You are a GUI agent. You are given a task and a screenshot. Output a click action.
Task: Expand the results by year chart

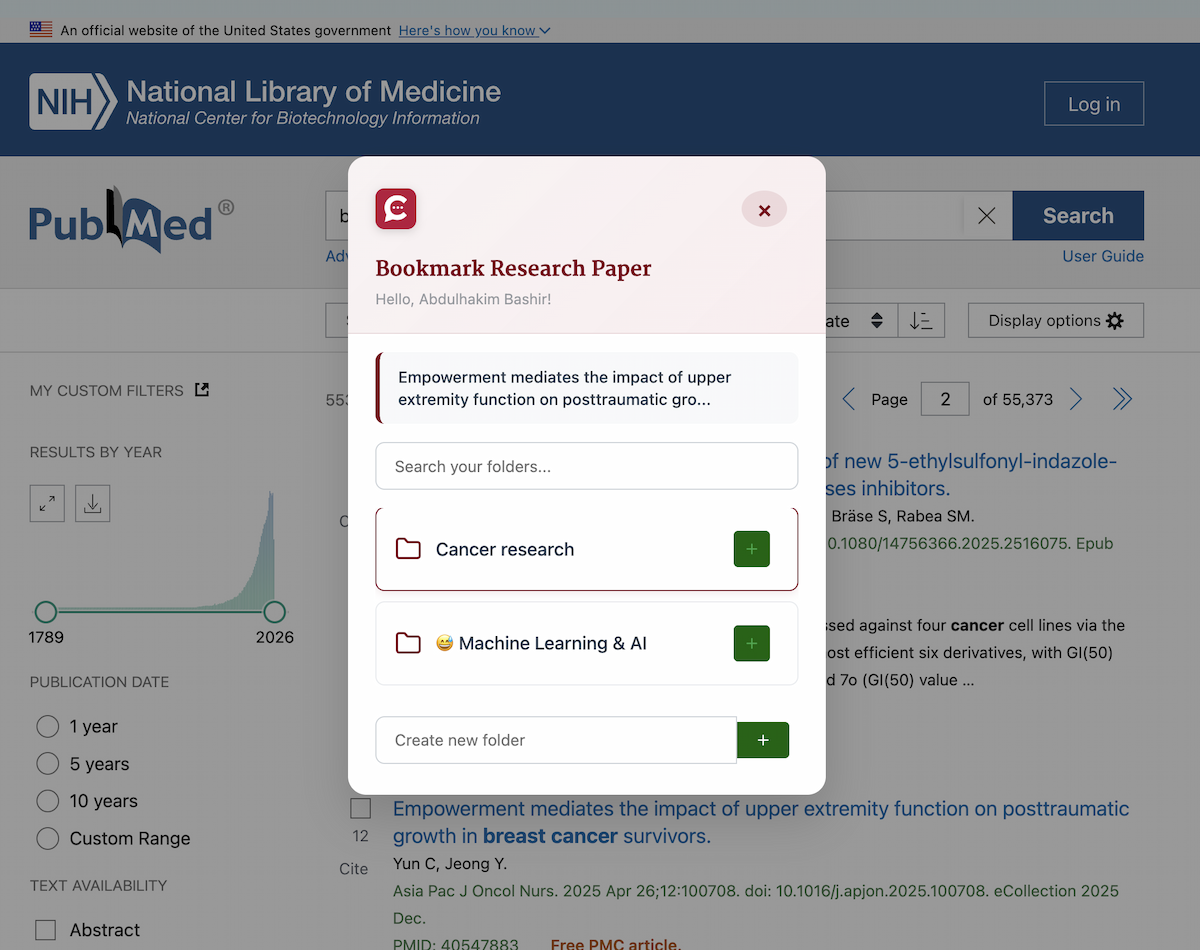(x=47, y=504)
